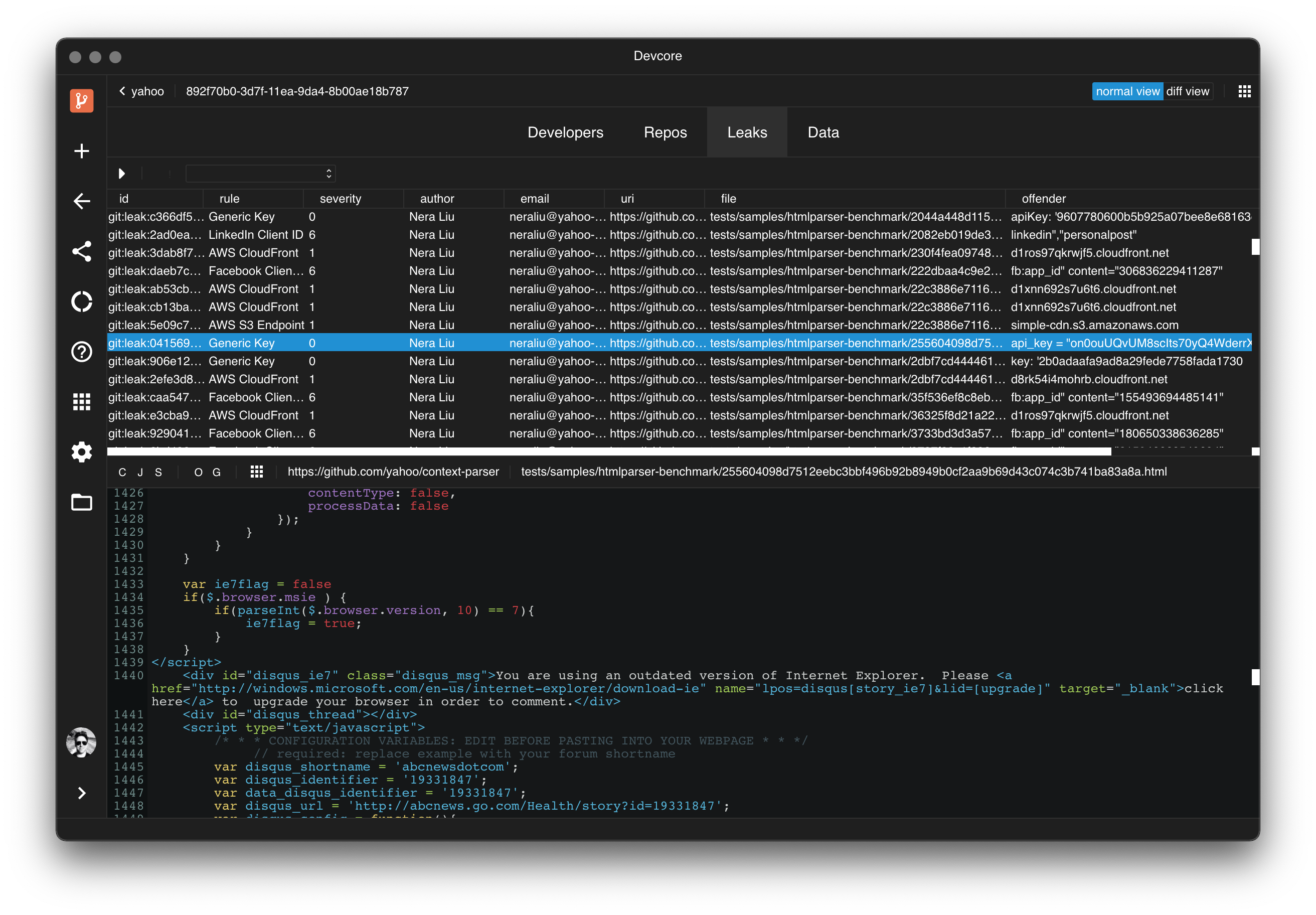Open the Data tab
Screen dimensions: 1316x915
point(822,132)
